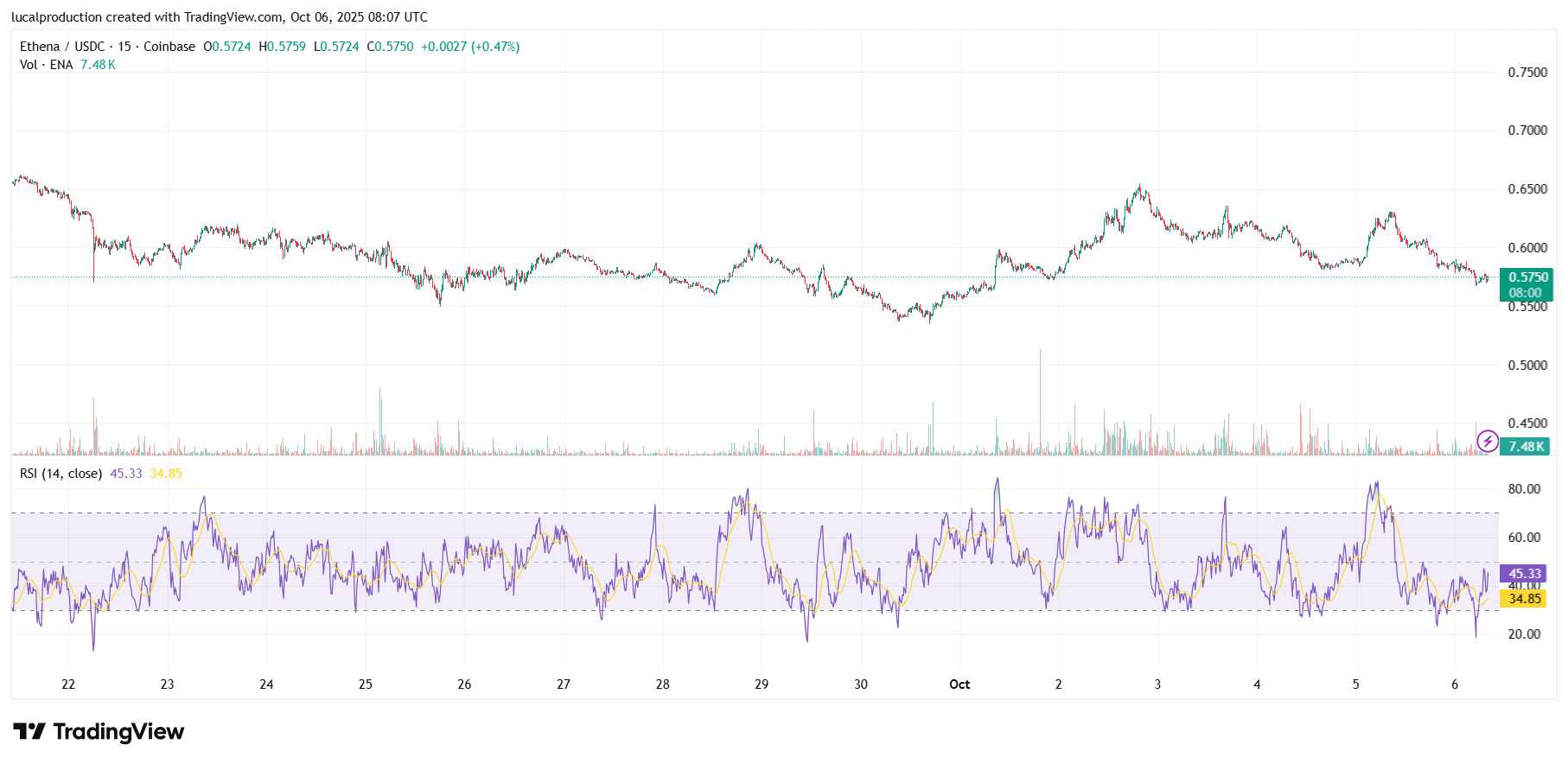Select the Vol · ENA indicator legend
1568x764 pixels.
coord(46,65)
